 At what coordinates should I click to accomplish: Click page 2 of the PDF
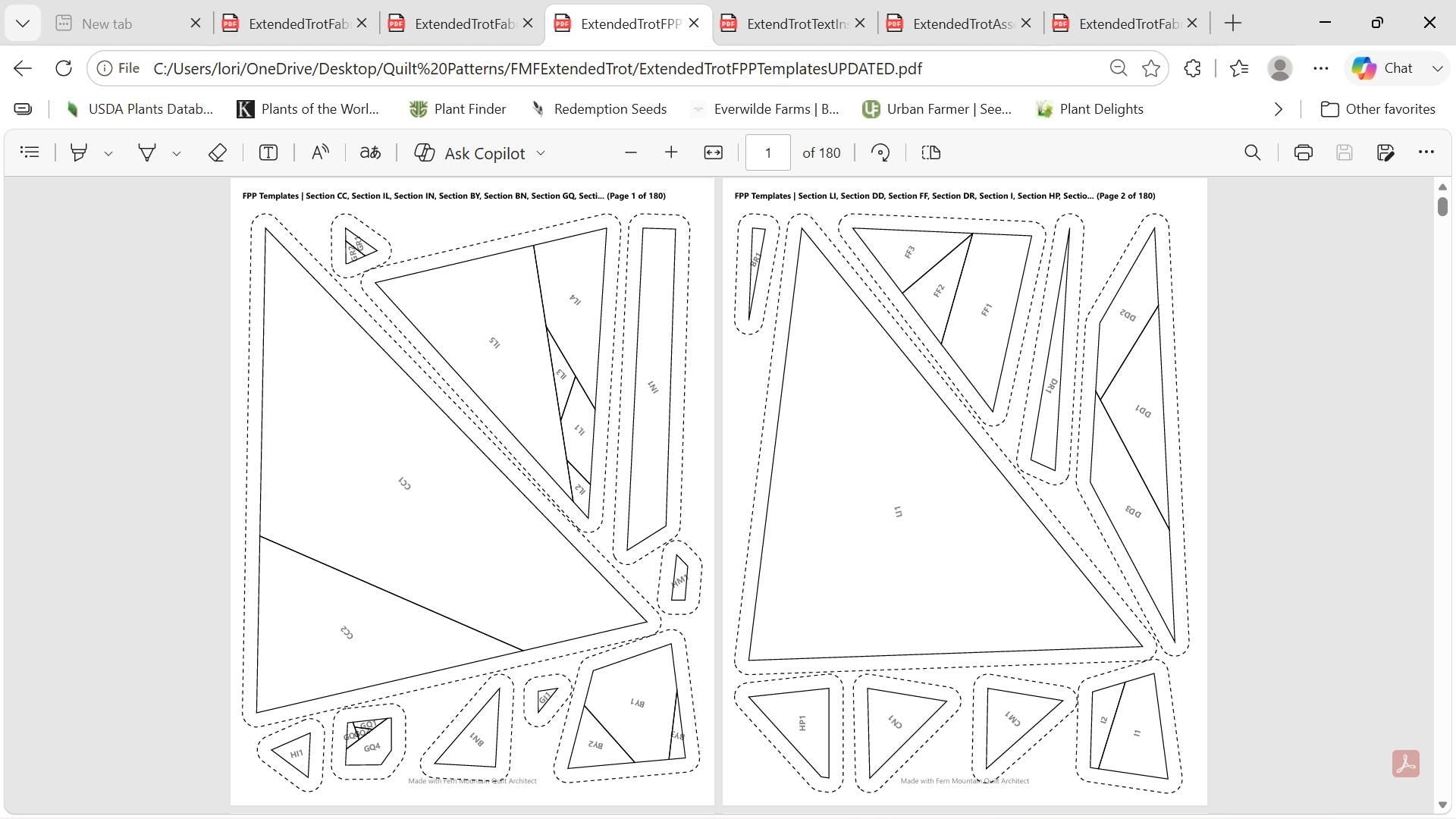[965, 491]
